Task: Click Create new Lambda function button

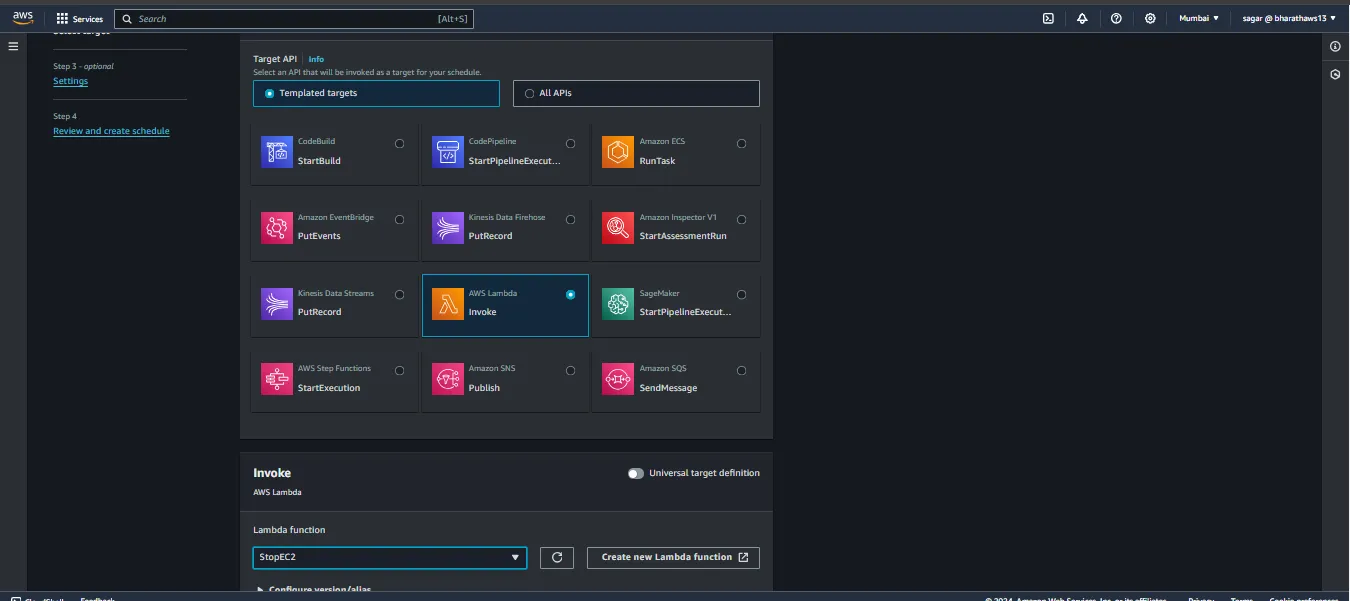Action: point(674,557)
